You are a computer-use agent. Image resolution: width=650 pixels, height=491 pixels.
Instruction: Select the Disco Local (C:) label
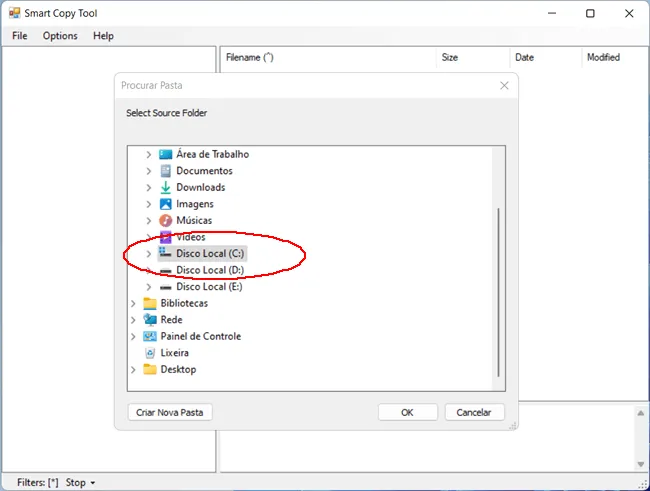210,253
